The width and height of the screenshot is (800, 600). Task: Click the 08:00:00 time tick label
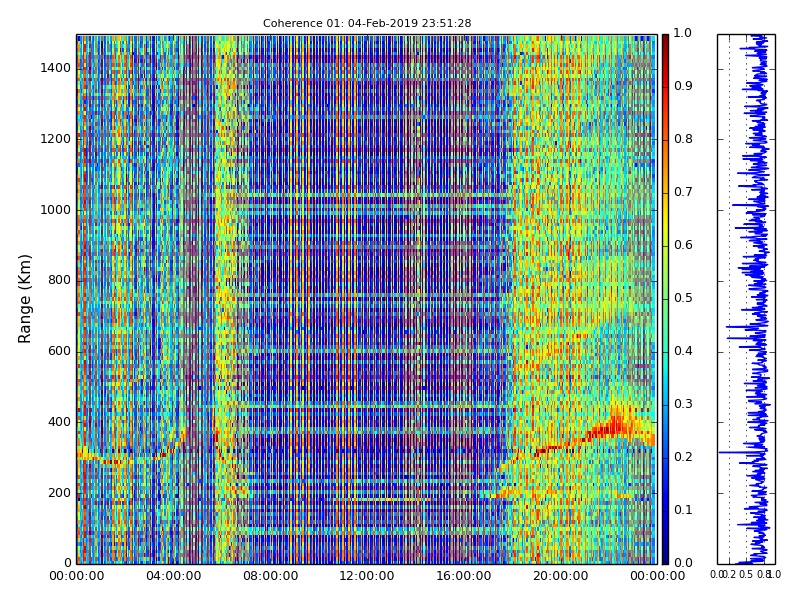pyautogui.click(x=270, y=576)
